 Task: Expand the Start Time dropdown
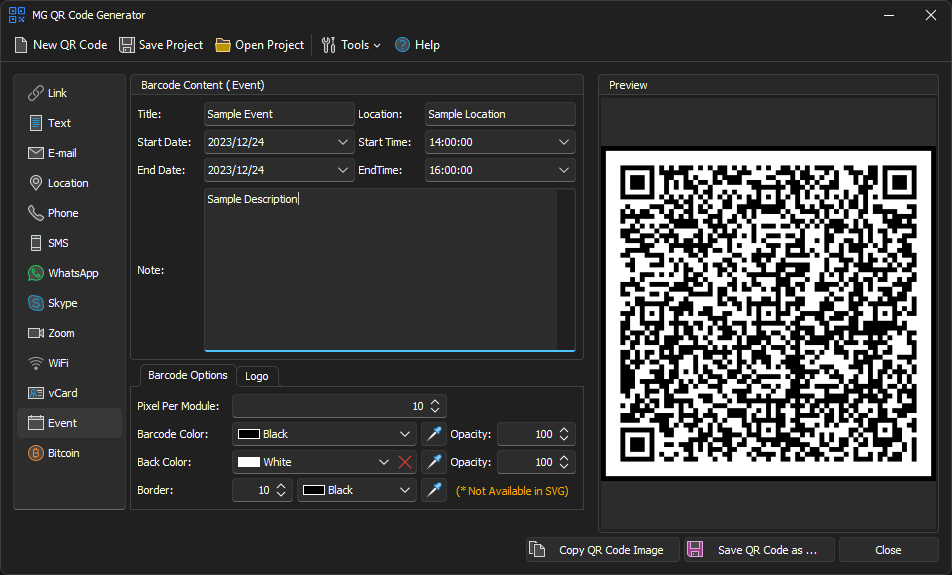(563, 142)
